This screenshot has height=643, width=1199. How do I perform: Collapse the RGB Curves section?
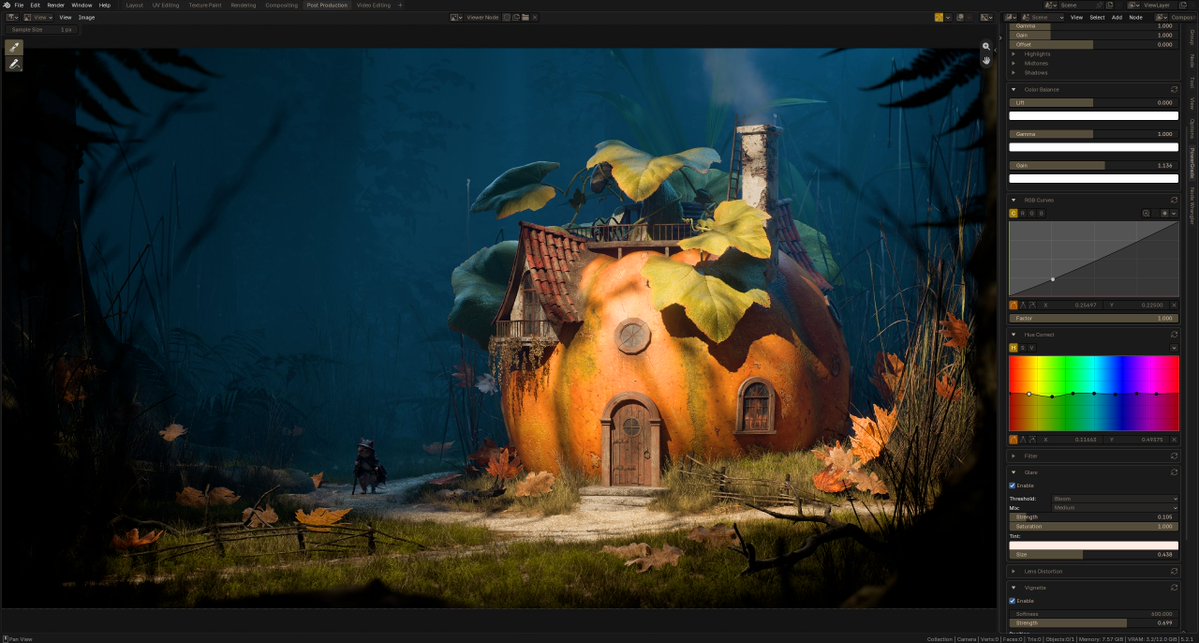[x=1014, y=200]
